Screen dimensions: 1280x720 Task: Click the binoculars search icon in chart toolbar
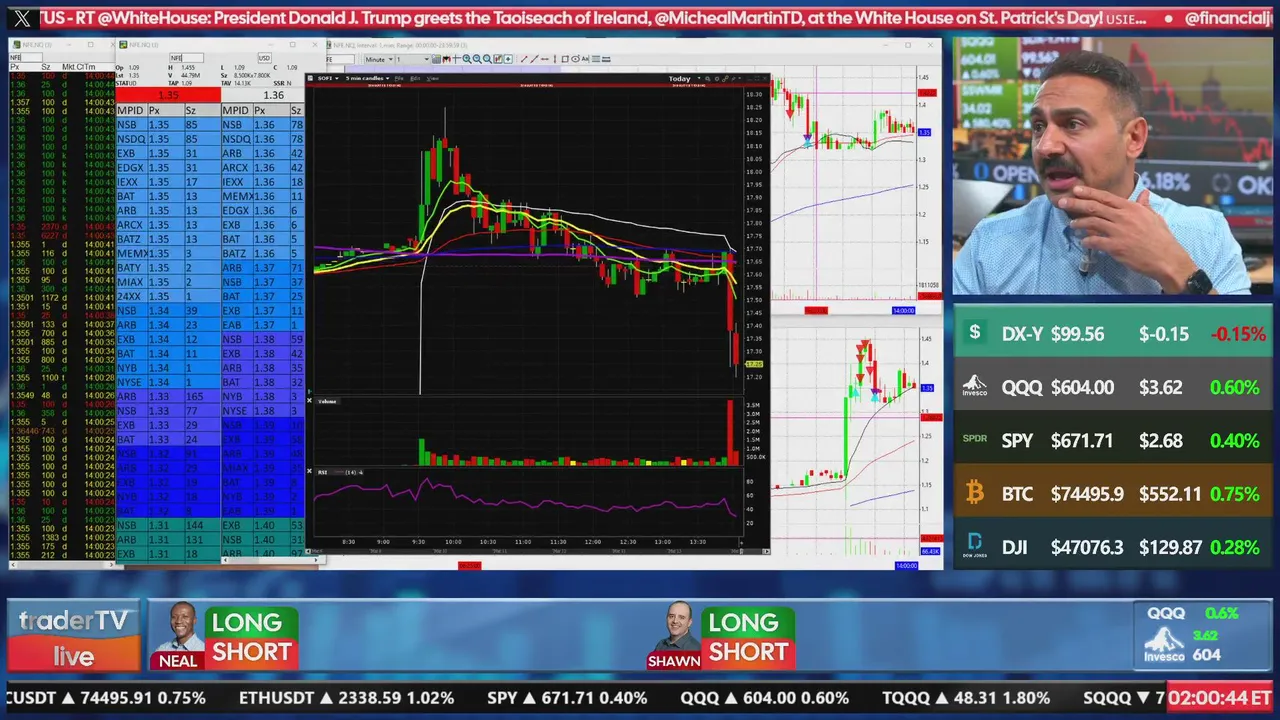446,59
